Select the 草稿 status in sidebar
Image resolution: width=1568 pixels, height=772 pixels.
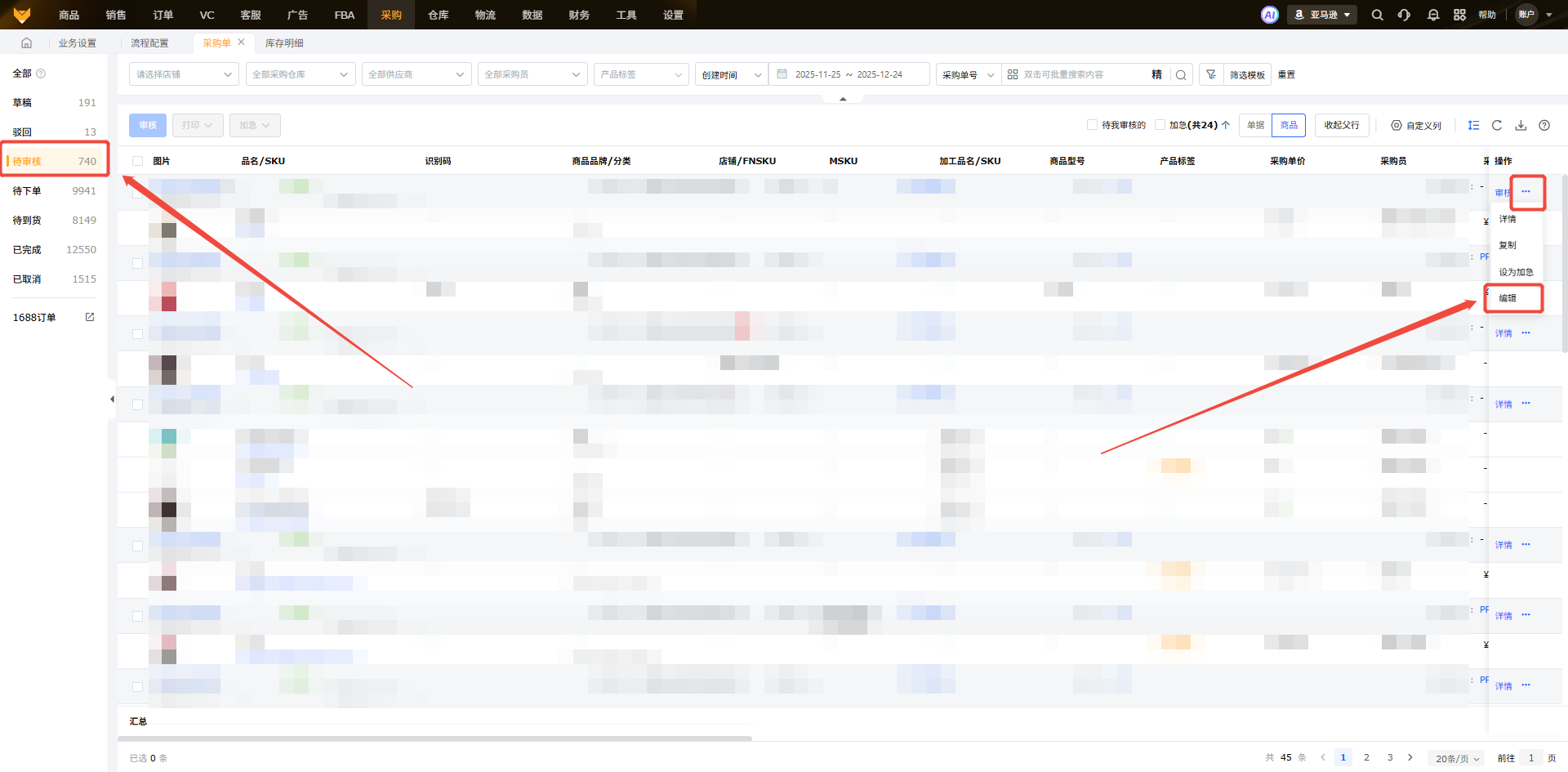pos(54,102)
